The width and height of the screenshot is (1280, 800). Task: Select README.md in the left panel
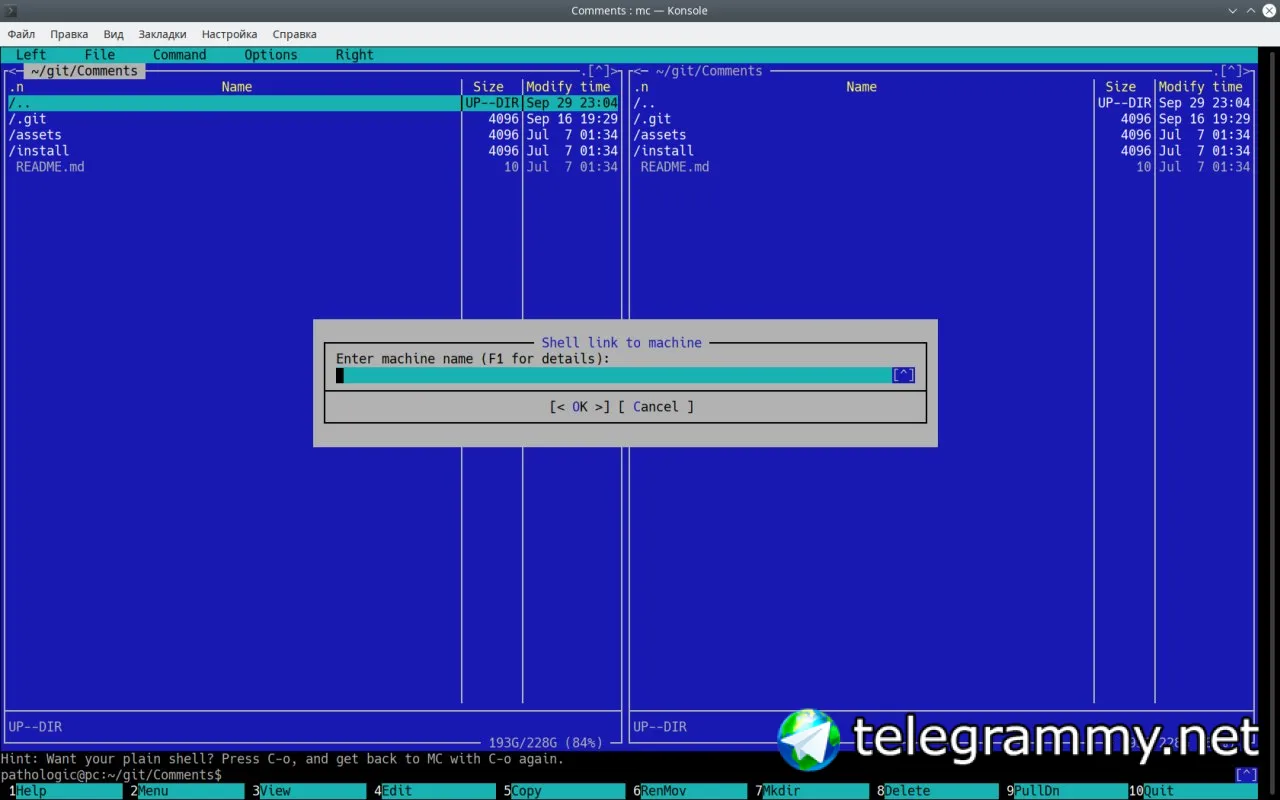[x=313, y=167]
